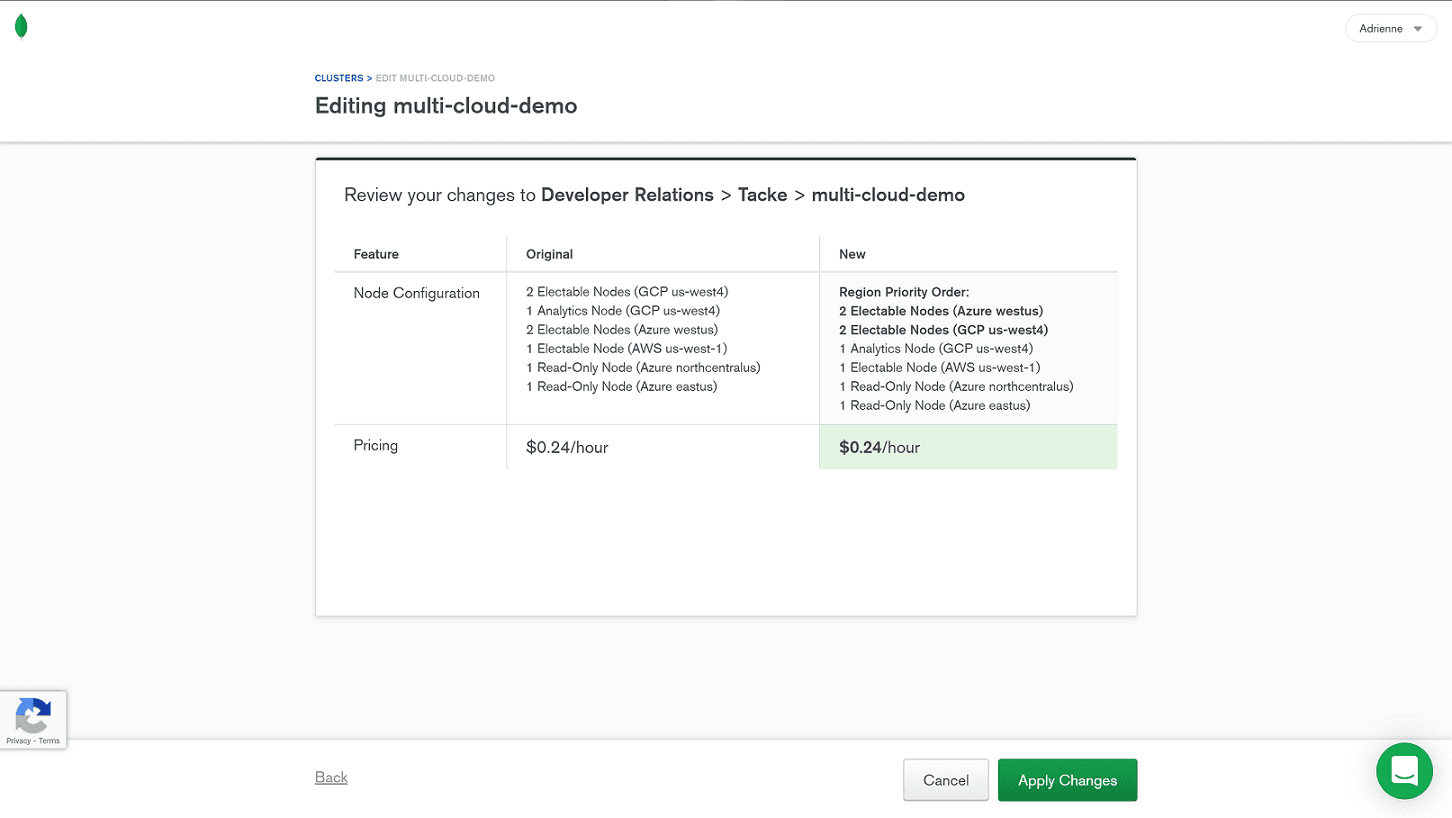The width and height of the screenshot is (1452, 818).
Task: Select the Region Priority Order text
Action: pos(904,291)
